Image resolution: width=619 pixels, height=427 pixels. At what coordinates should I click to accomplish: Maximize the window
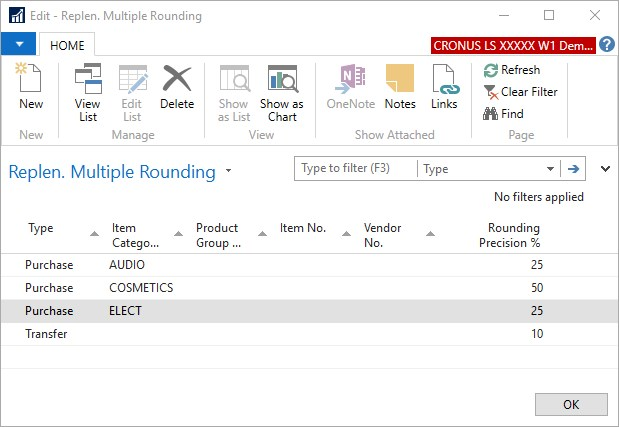[549, 15]
